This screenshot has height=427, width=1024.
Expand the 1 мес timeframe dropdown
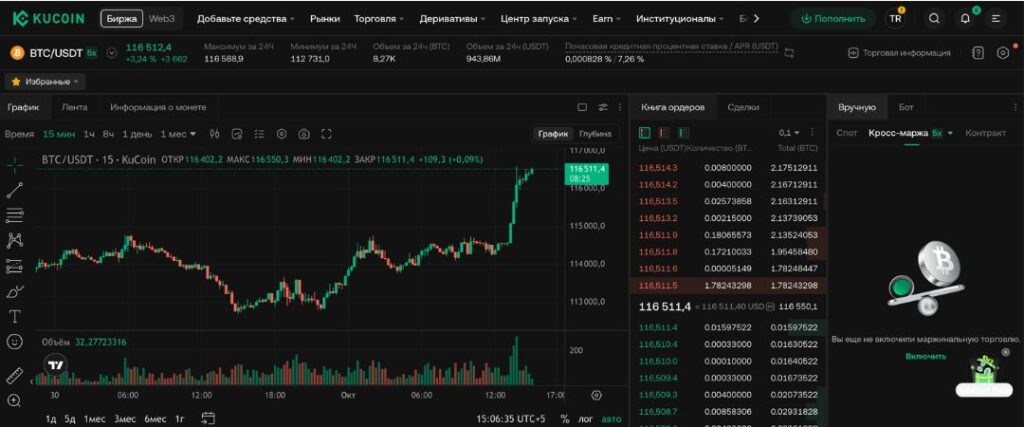(x=178, y=134)
